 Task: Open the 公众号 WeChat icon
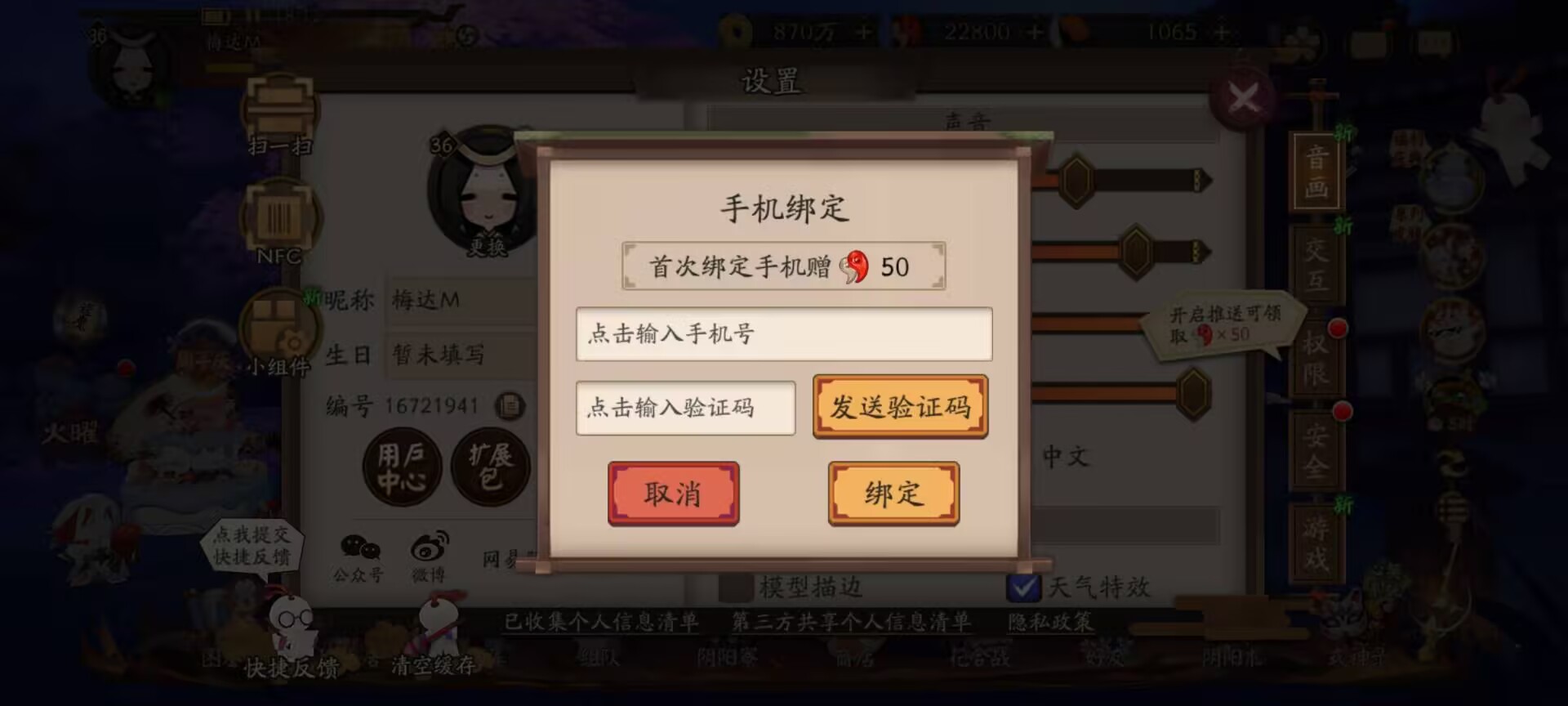(359, 556)
